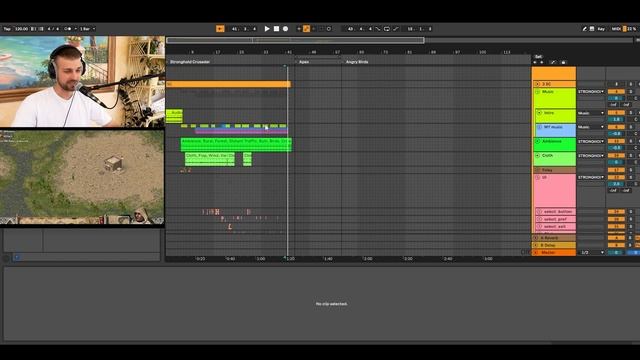Jump to the Apex locator
This screenshot has width=640, height=360.
coord(304,62)
